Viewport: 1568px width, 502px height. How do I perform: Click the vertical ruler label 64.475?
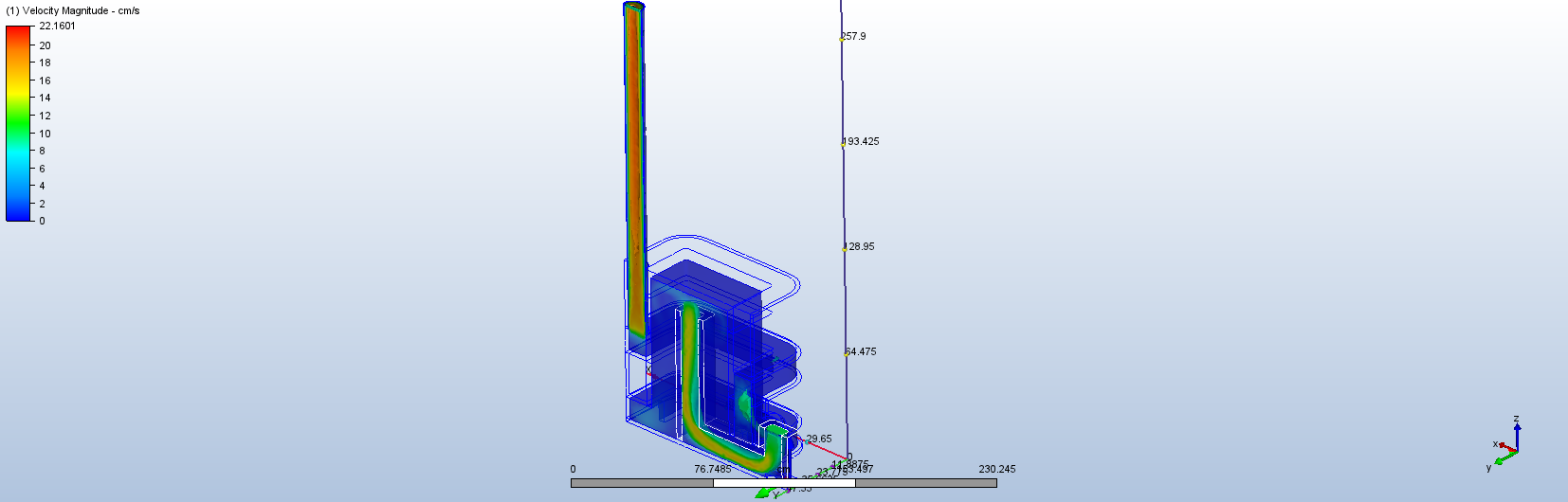coord(861,351)
